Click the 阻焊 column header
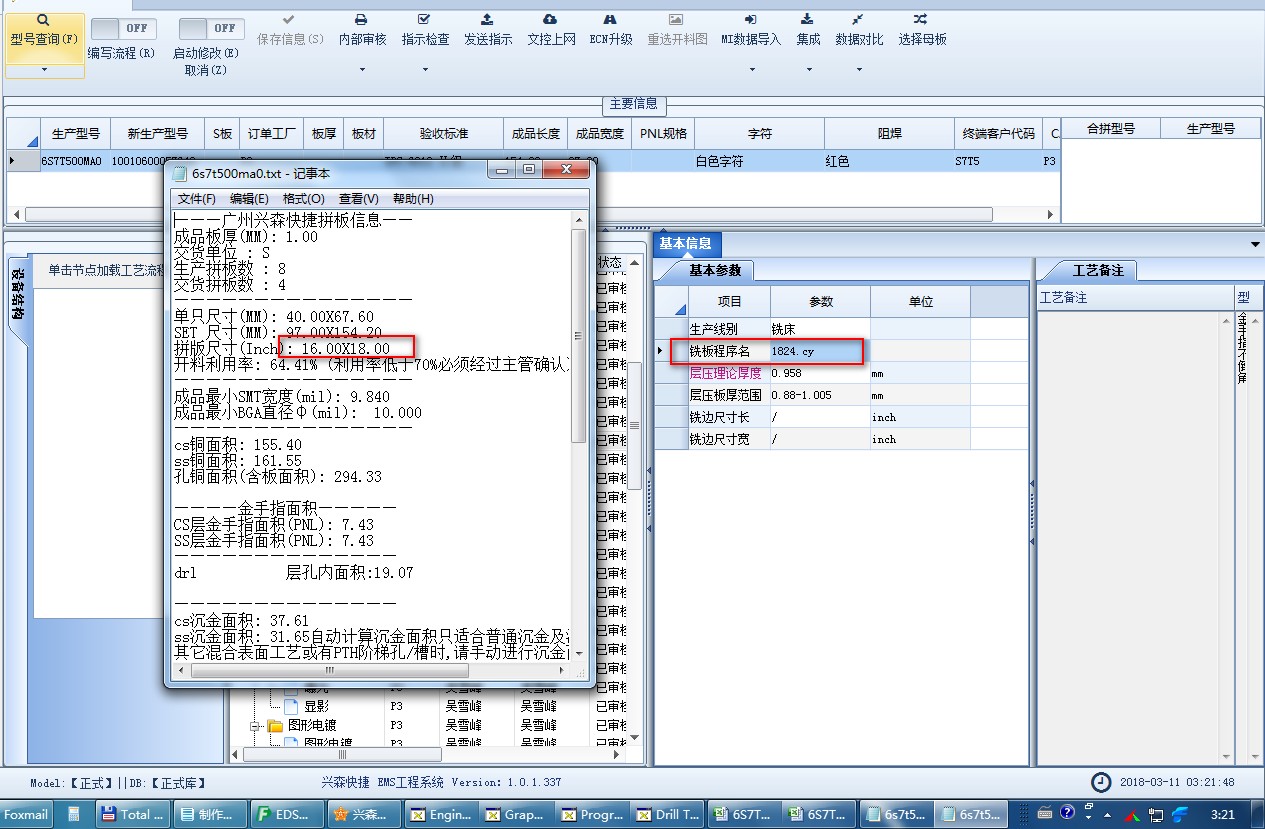This screenshot has width=1265, height=829. point(889,133)
